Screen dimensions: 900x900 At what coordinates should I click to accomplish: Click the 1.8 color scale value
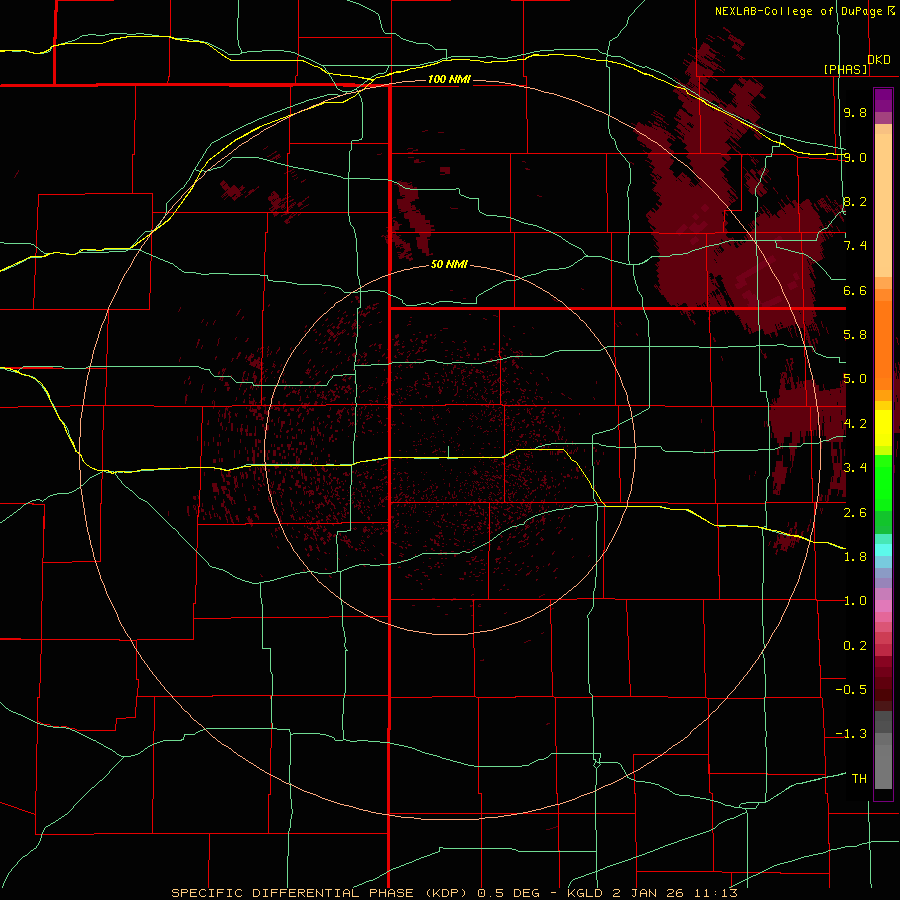855,557
